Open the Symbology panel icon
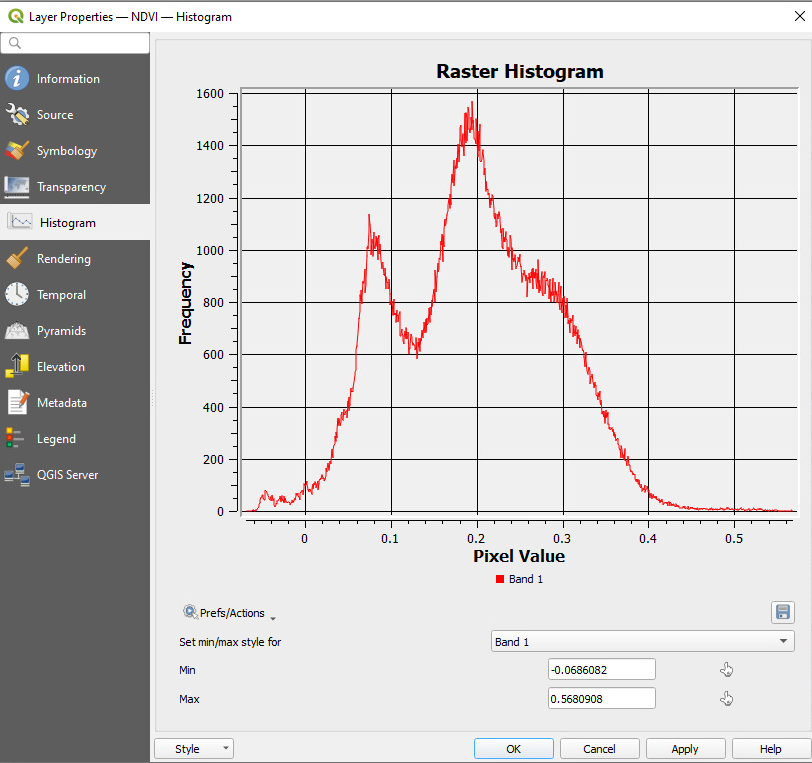 click(20, 150)
